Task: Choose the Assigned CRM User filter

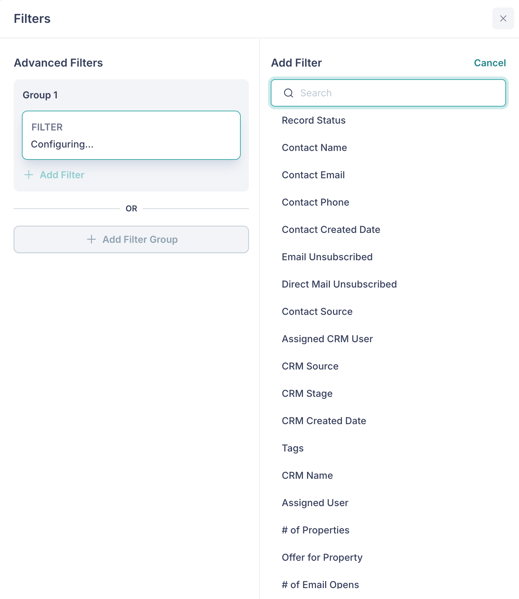Action: pyautogui.click(x=327, y=339)
